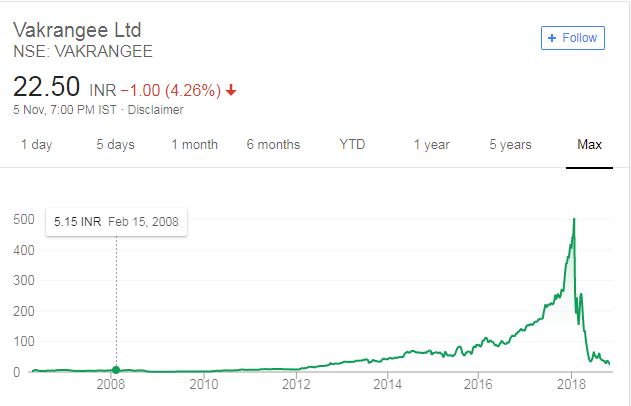This screenshot has width=631, height=406.
Task: Open the 5 years tab
Action: [510, 145]
